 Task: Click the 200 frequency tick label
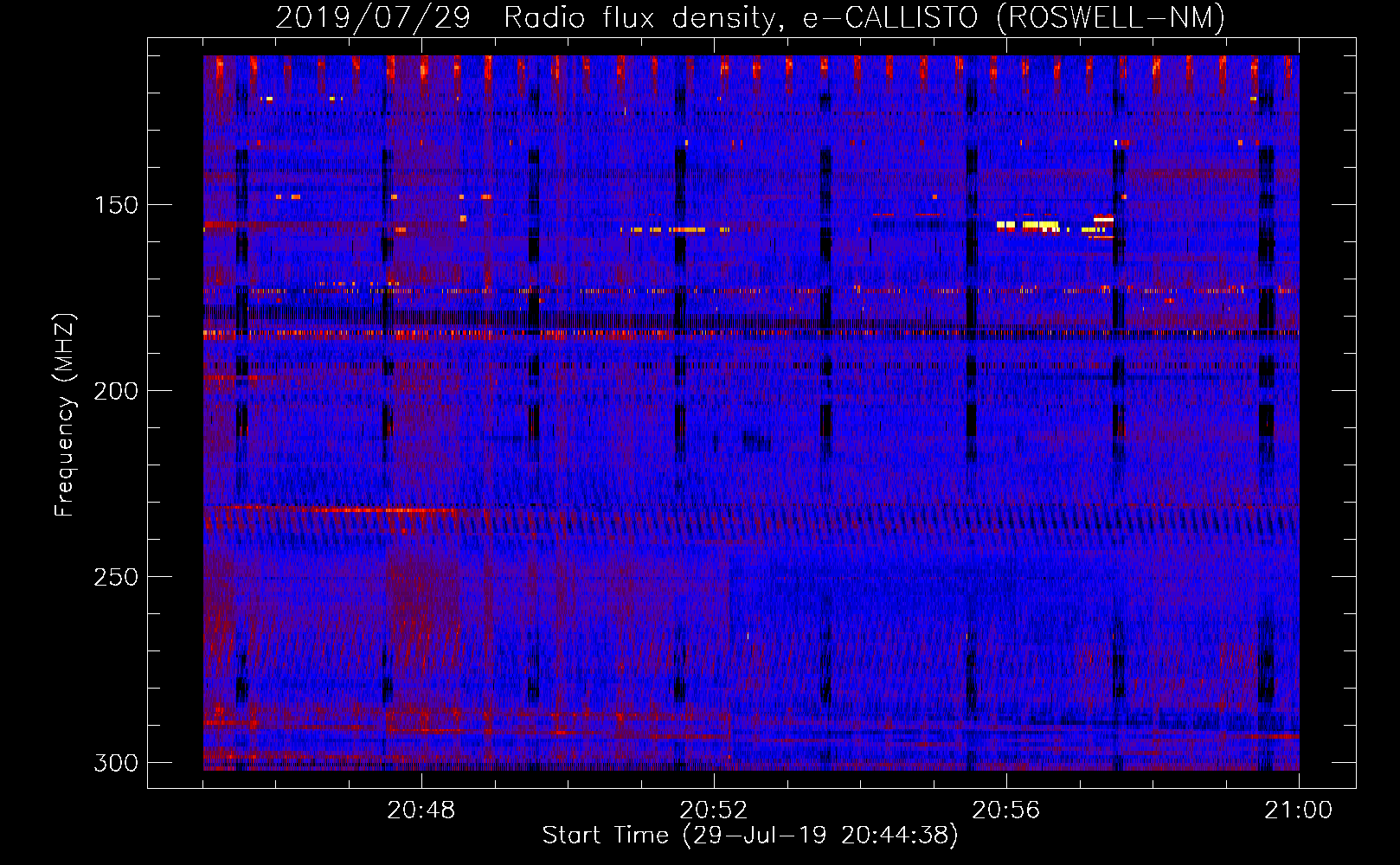pyautogui.click(x=116, y=391)
